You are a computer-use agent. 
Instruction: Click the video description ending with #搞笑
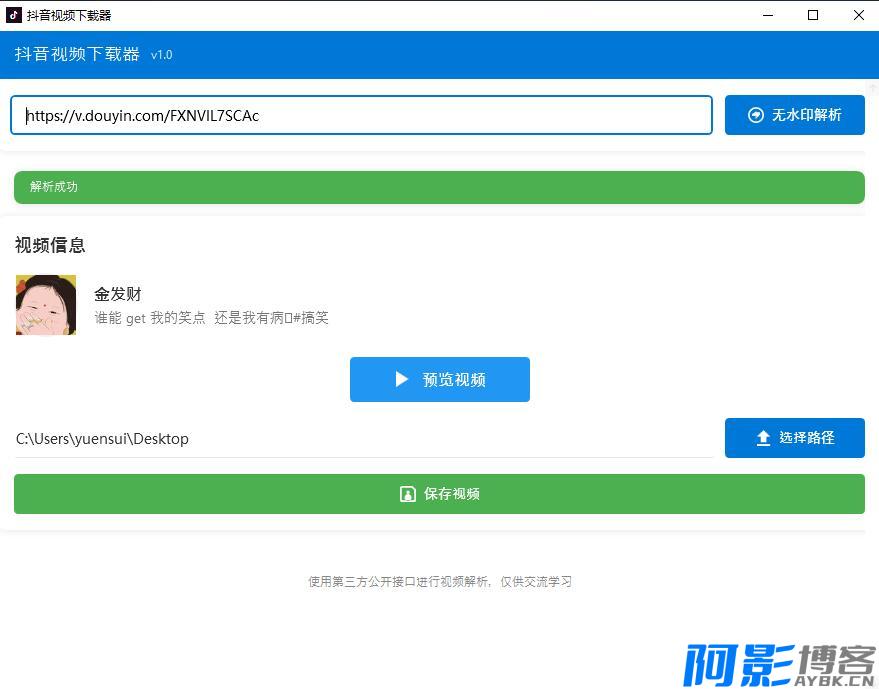pos(211,318)
